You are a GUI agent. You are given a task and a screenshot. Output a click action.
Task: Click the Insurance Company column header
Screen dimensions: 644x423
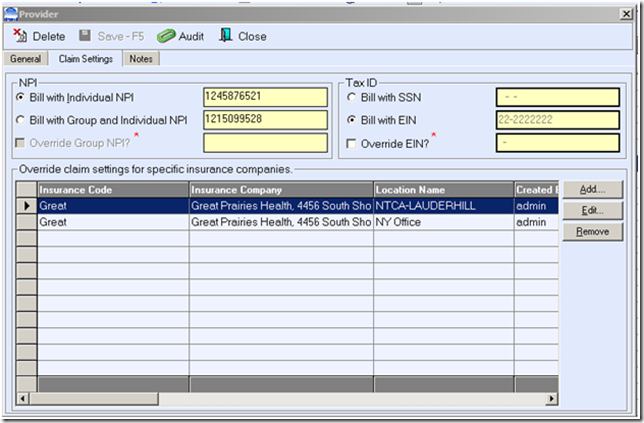pos(281,190)
